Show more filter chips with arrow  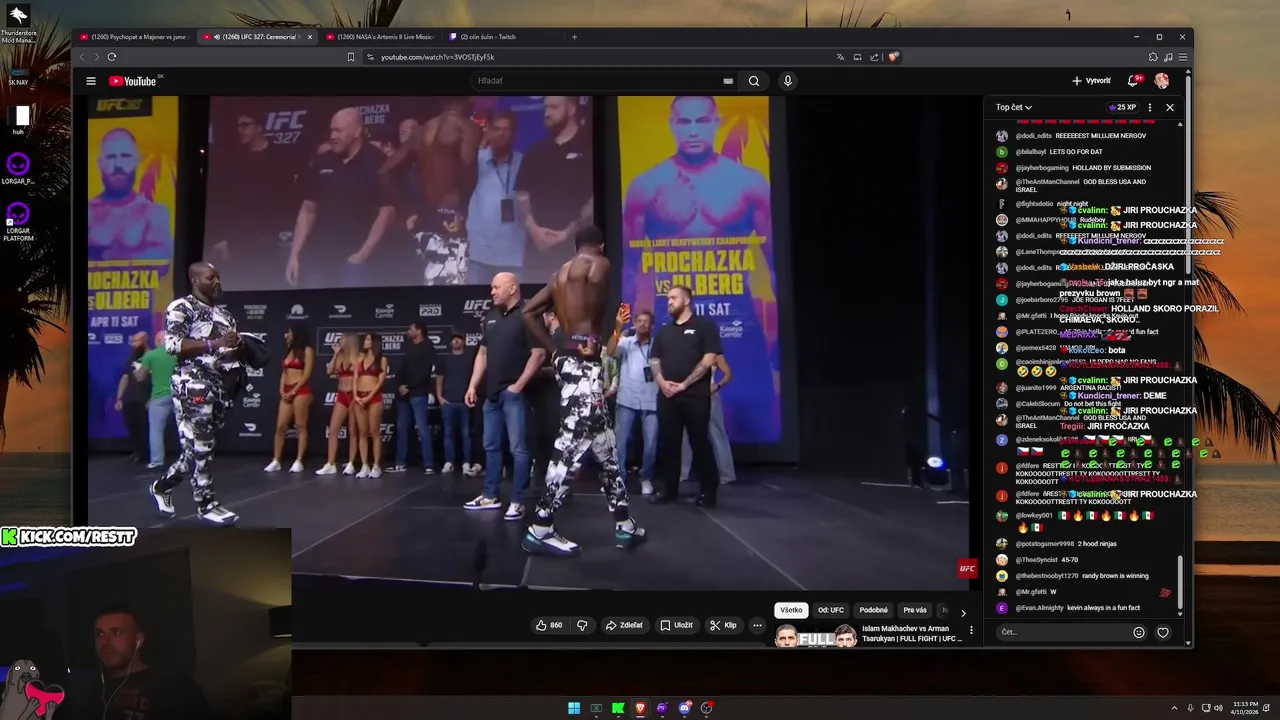963,612
